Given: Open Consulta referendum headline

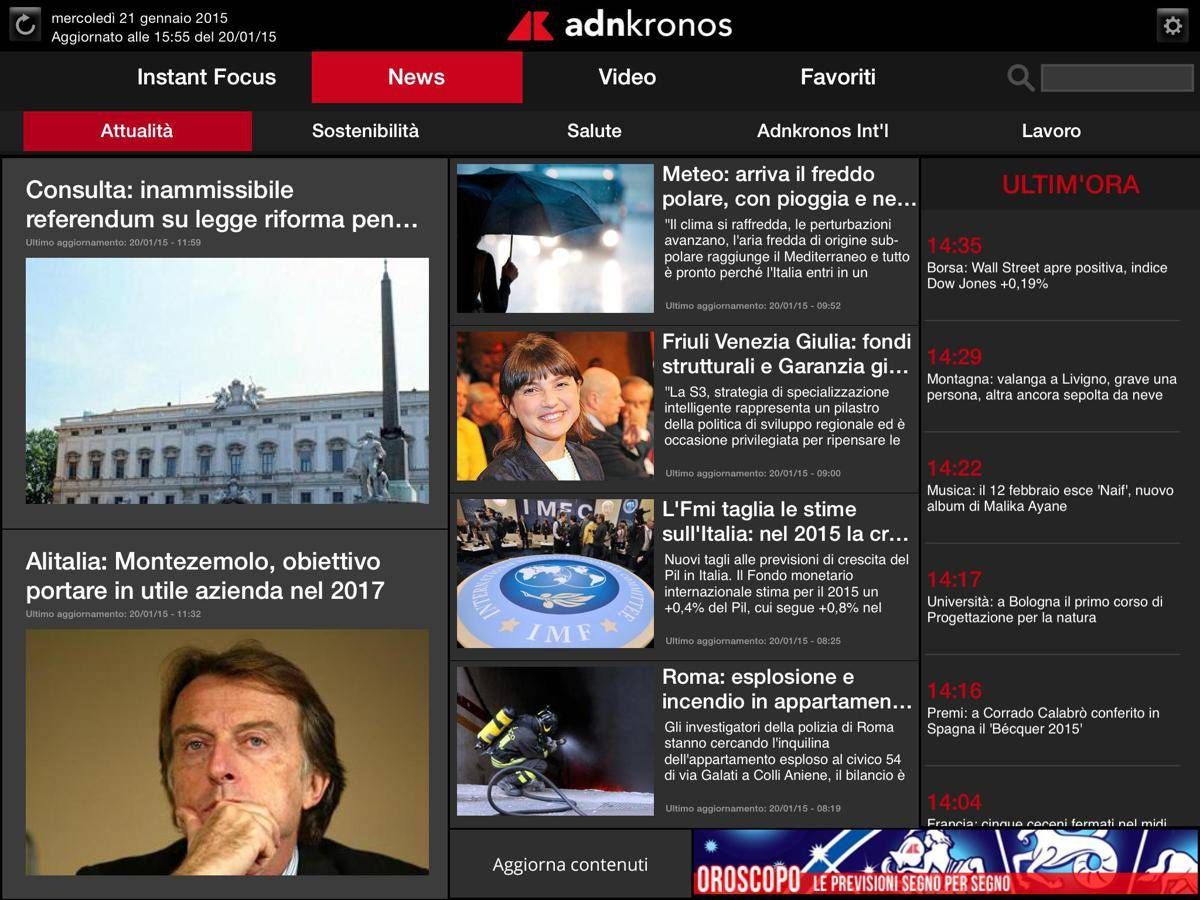Looking at the screenshot, I should 222,204.
